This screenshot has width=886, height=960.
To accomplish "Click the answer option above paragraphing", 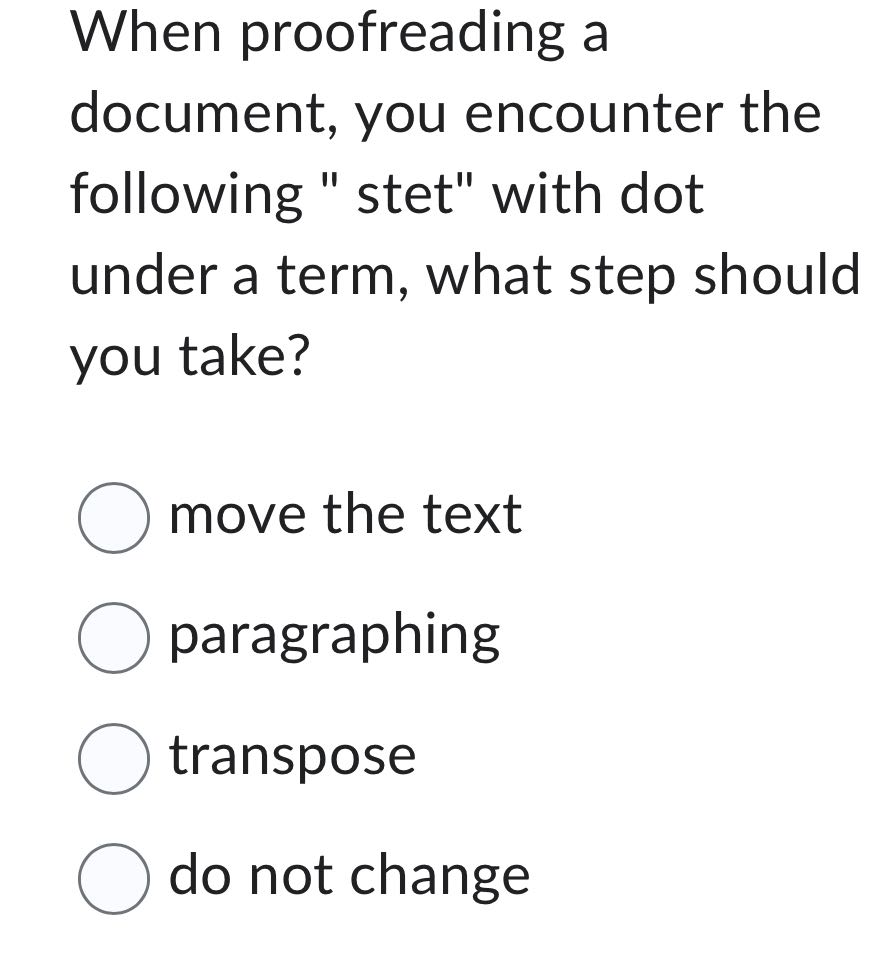I will coord(345,516).
